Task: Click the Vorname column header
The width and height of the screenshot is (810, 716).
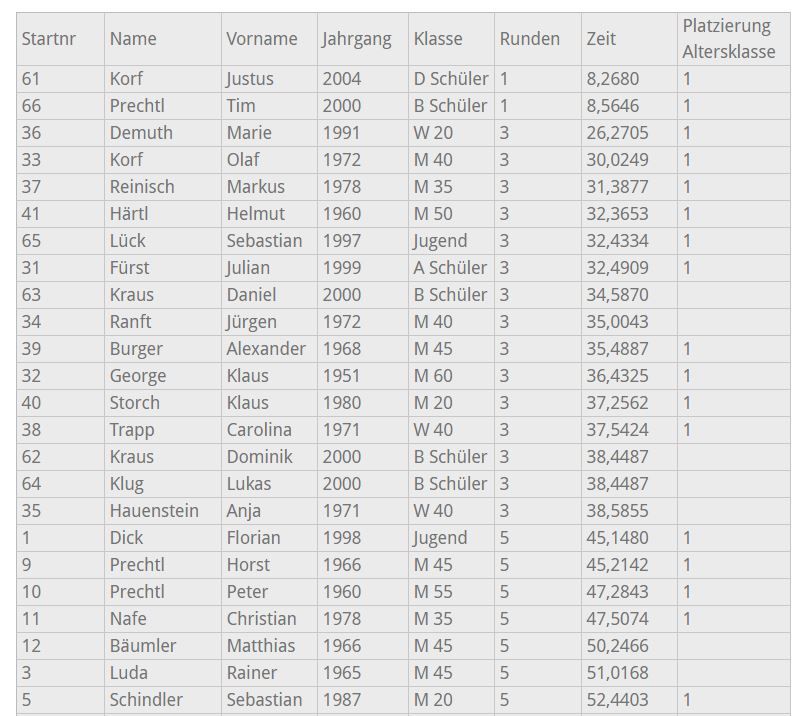Action: click(262, 39)
